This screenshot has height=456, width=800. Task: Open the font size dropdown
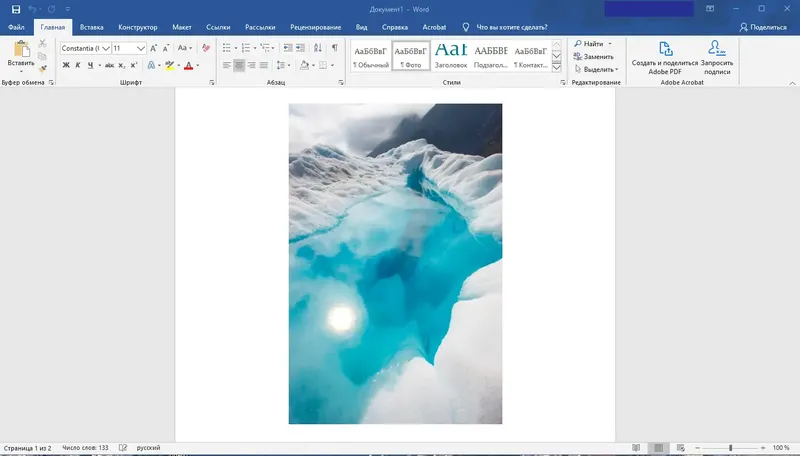point(141,48)
